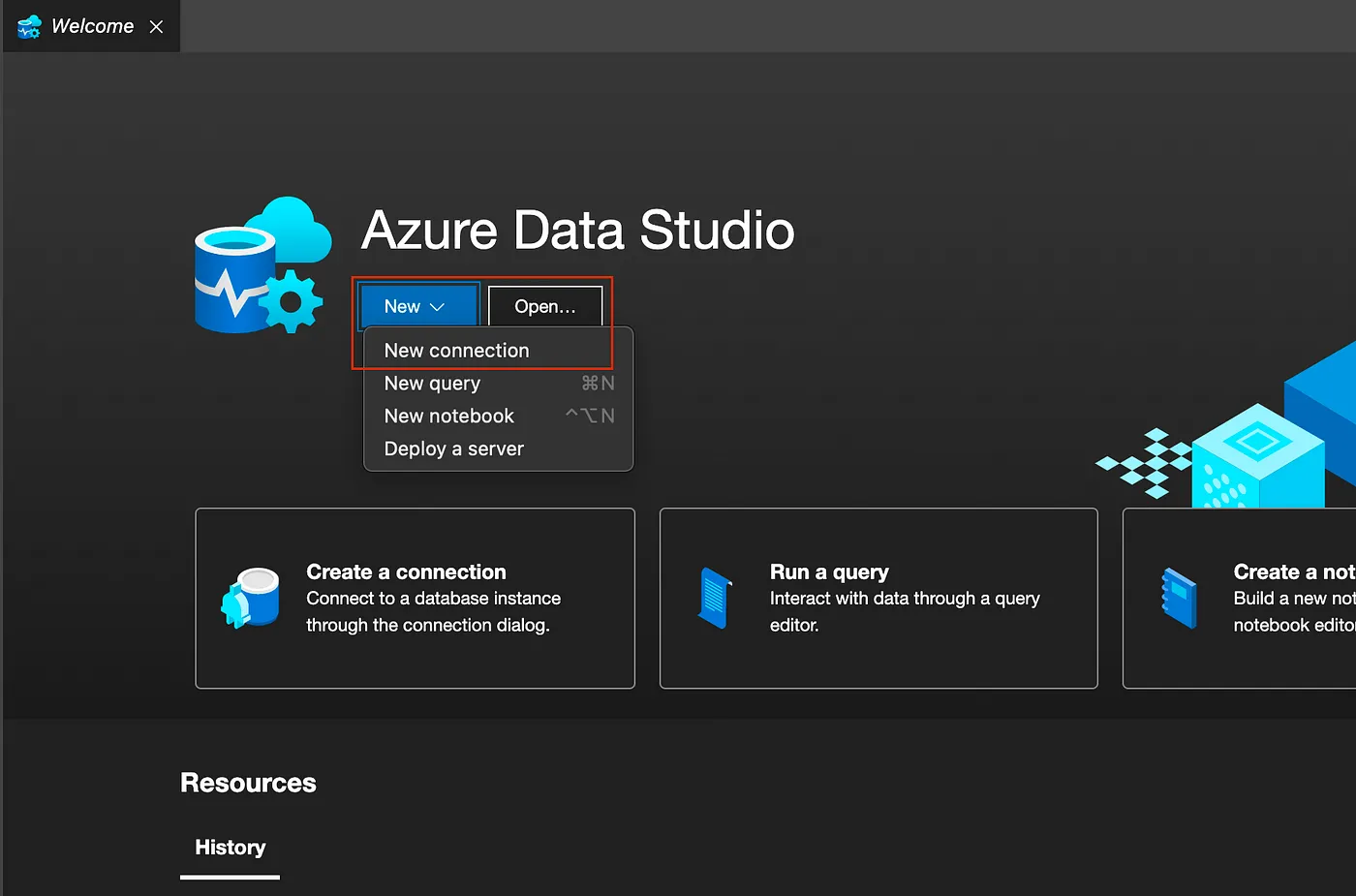
Task: Click the Open... button
Action: [x=545, y=306]
